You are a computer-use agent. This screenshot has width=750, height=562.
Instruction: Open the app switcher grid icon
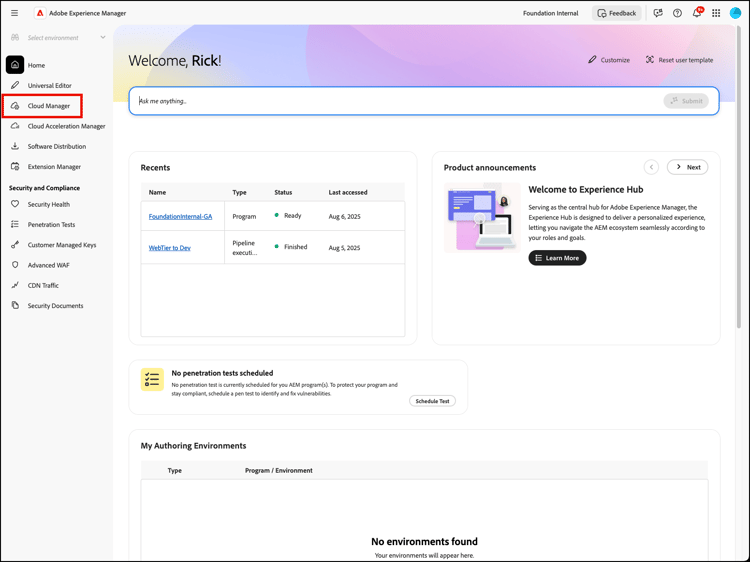[716, 13]
